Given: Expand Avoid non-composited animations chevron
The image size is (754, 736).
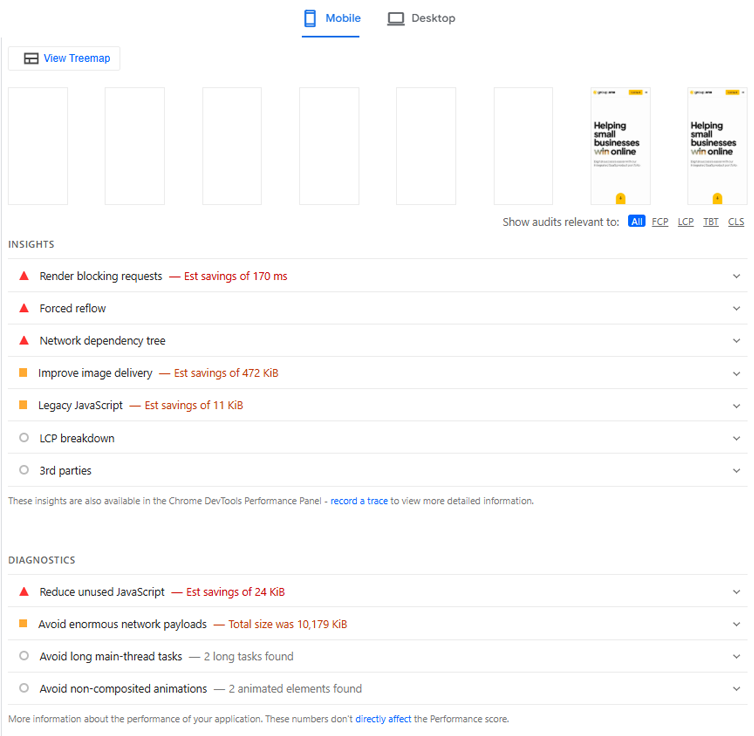Looking at the screenshot, I should click(737, 689).
